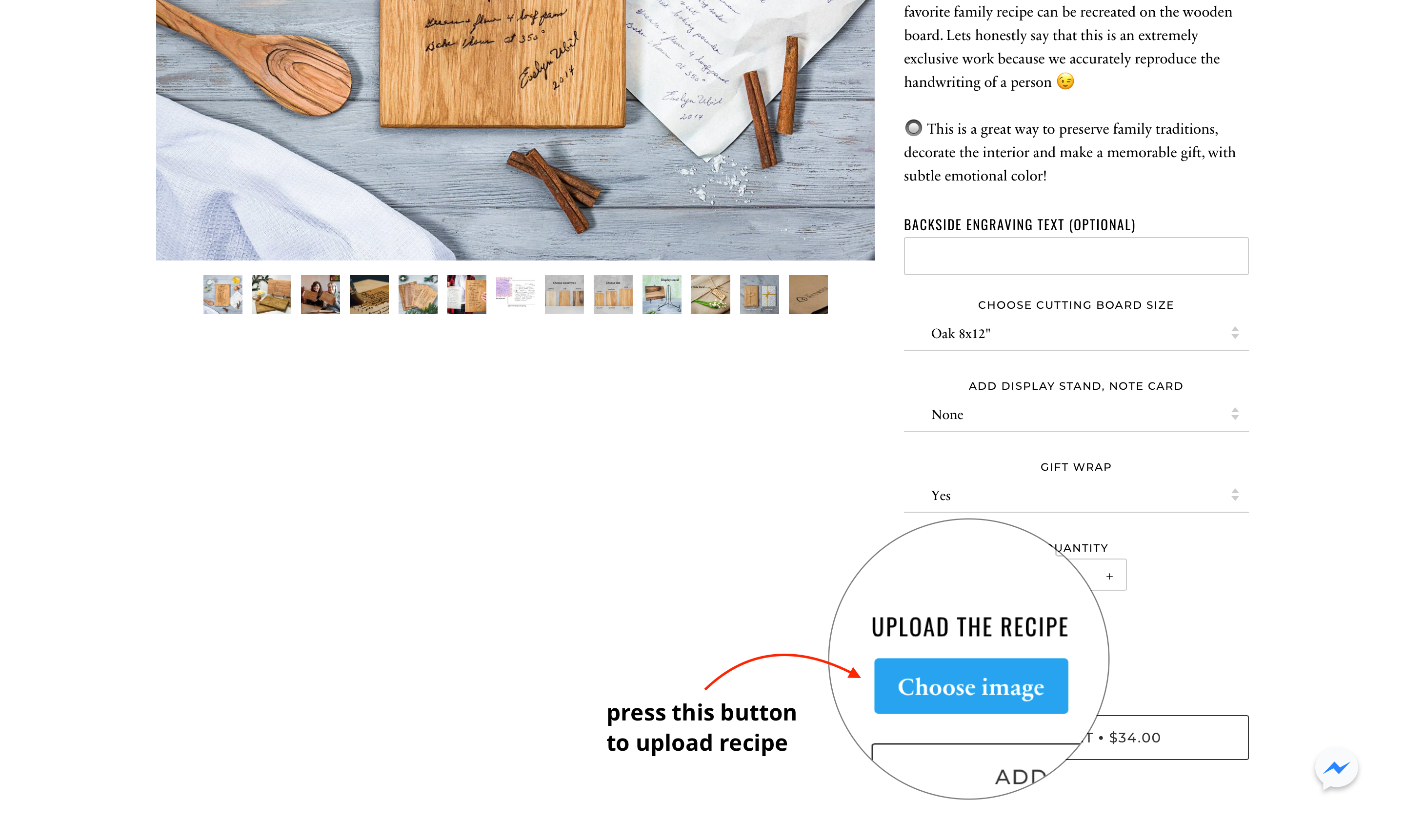Click the gift wrap product thumbnail
Image resolution: width=1405 pixels, height=840 pixels.
click(759, 294)
